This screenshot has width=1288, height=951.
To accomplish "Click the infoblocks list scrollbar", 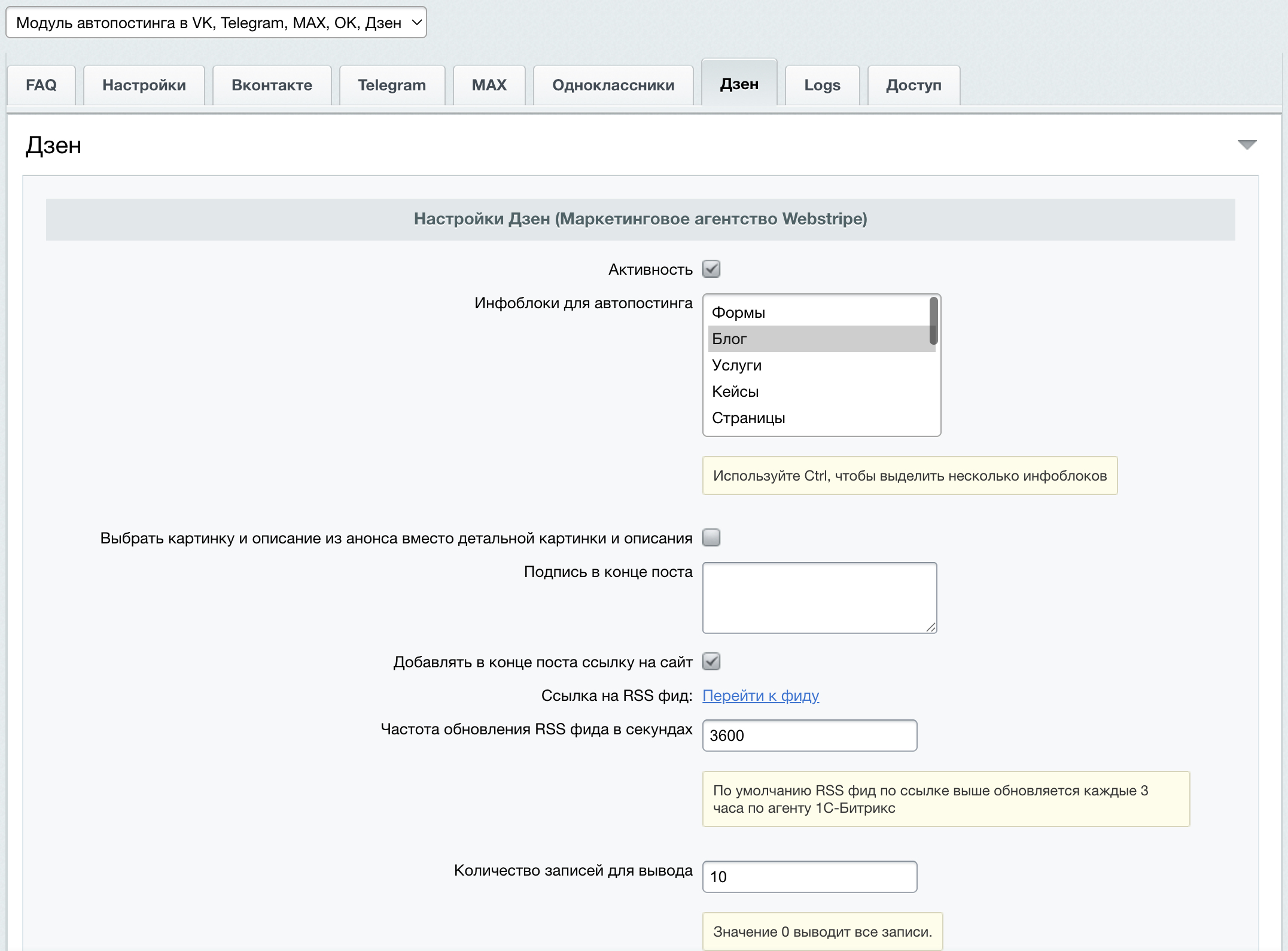I will point(933,321).
